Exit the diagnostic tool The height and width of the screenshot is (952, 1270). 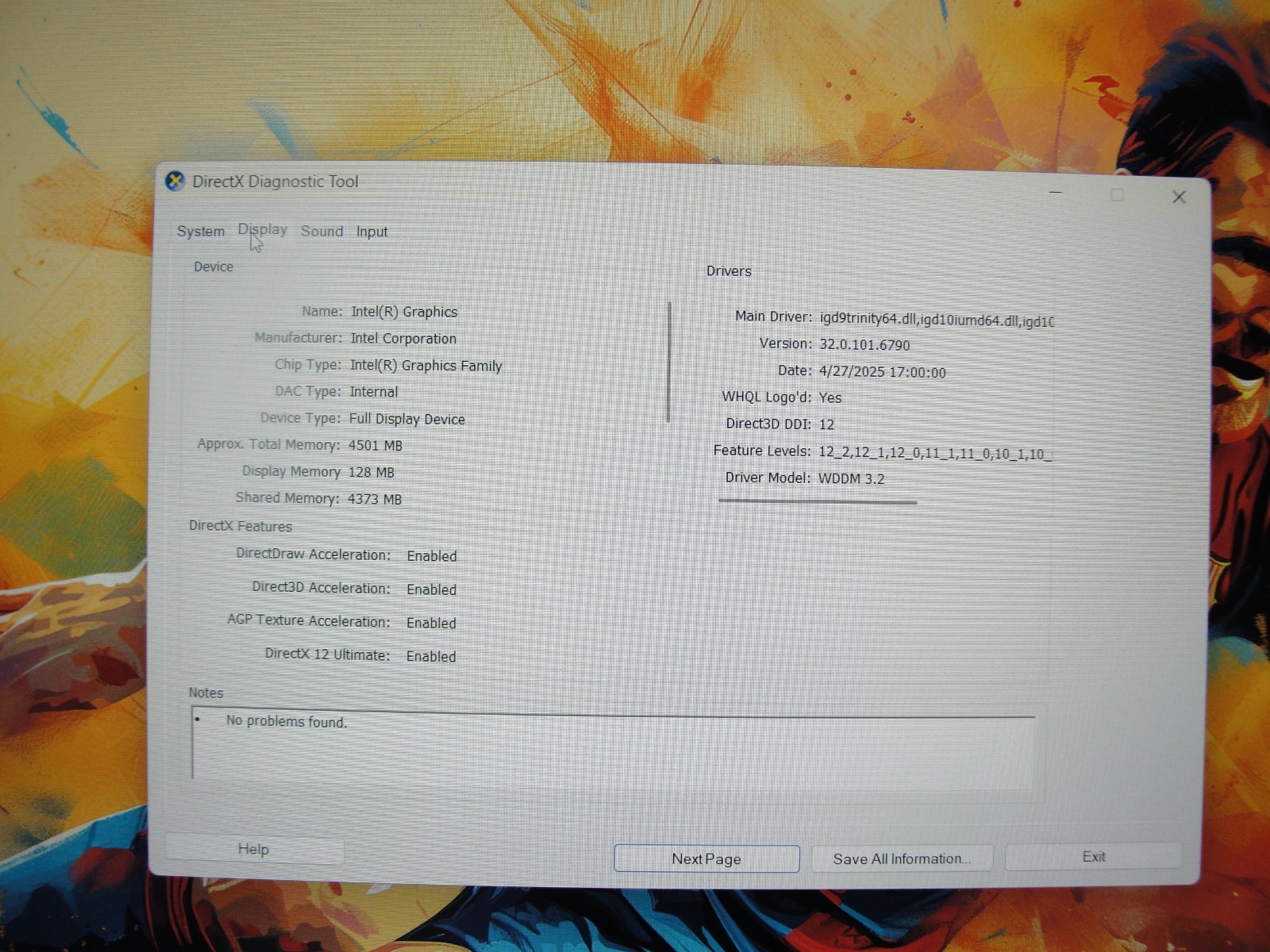pos(1094,857)
